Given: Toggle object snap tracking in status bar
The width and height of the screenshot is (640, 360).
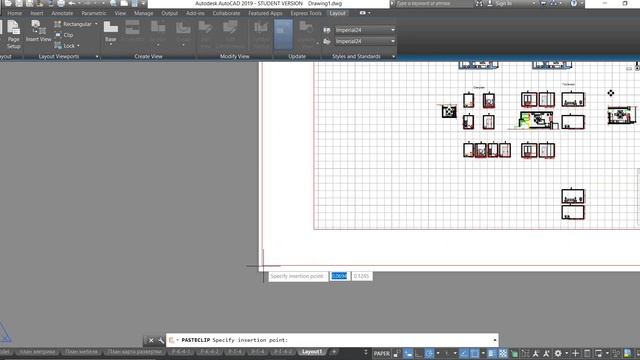Looking at the screenshot, I should coord(464,353).
